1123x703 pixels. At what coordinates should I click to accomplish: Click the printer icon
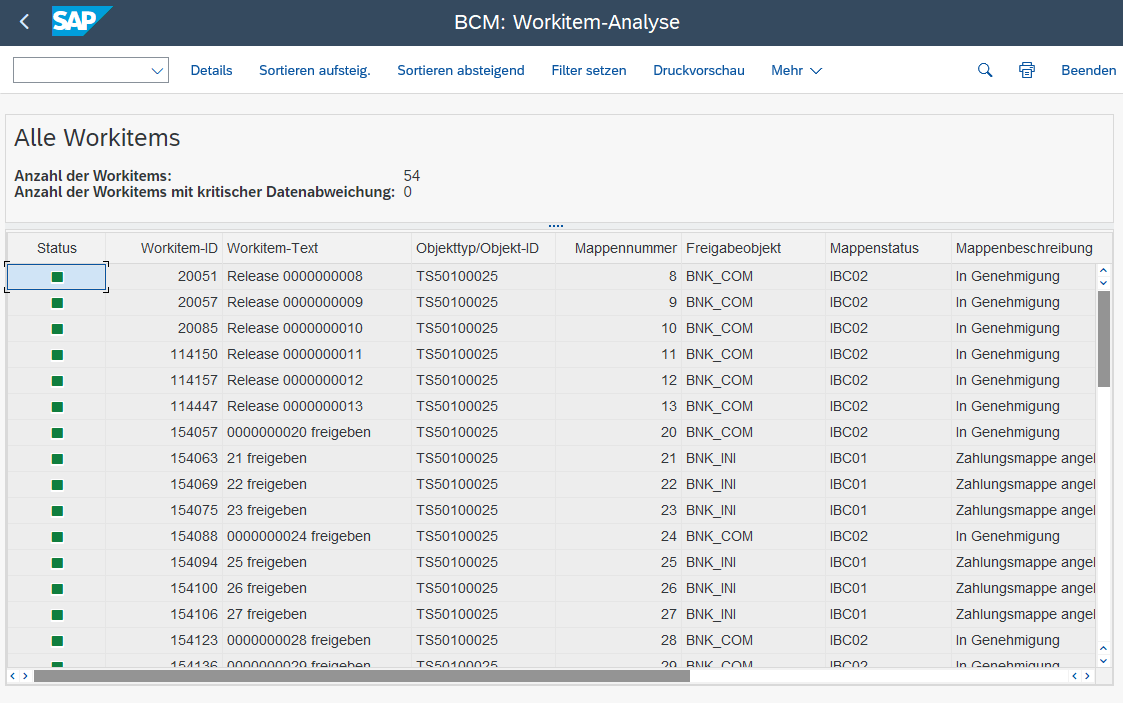(1026, 70)
